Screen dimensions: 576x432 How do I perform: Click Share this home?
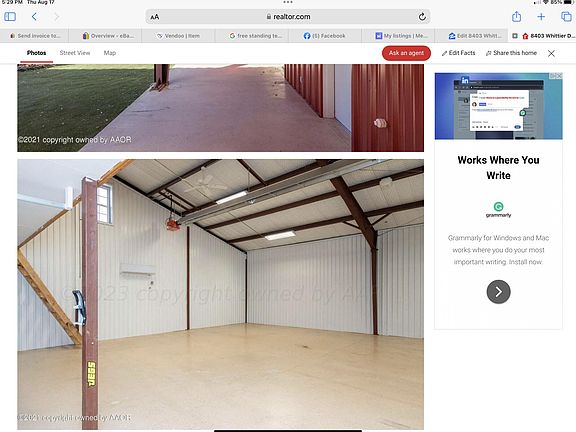511,53
